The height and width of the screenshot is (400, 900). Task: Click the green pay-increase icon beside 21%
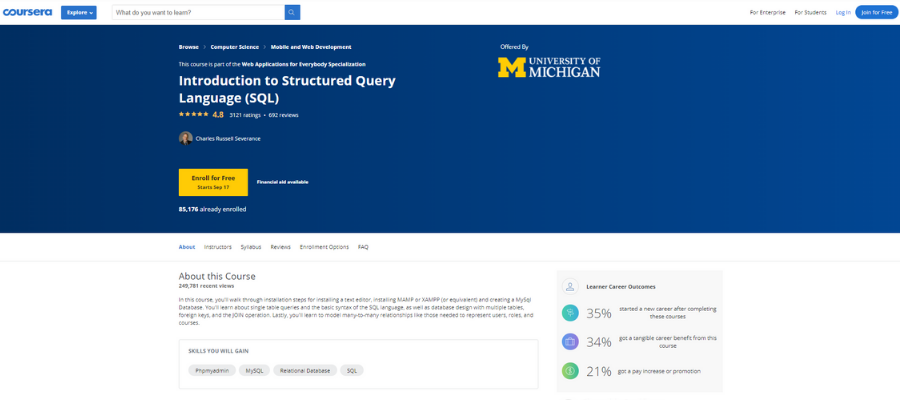click(x=570, y=371)
